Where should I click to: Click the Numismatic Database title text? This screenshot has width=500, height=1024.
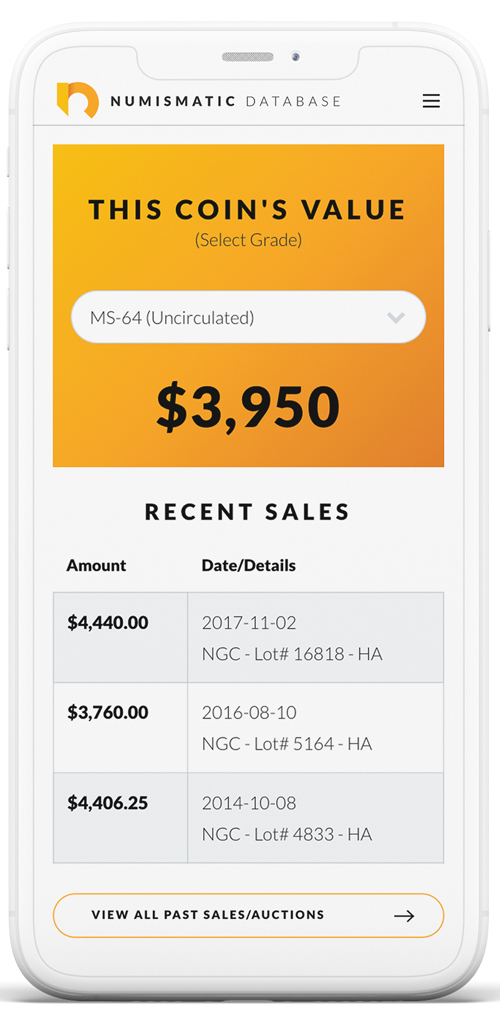(225, 101)
